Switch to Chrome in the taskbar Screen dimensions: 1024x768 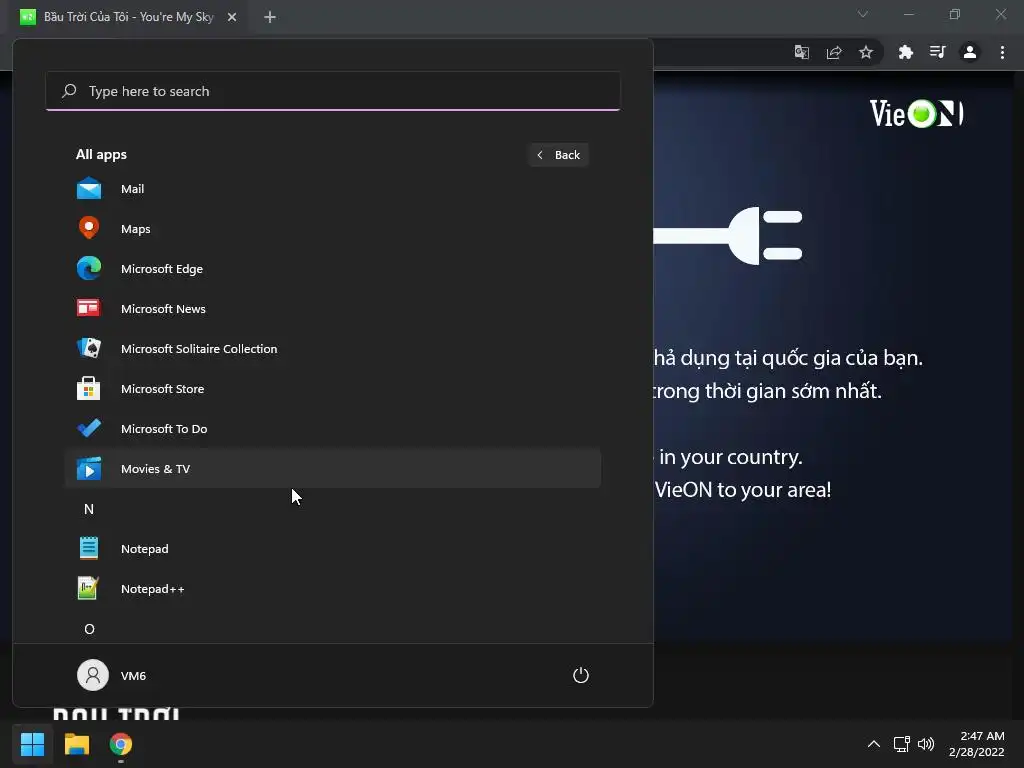121,744
